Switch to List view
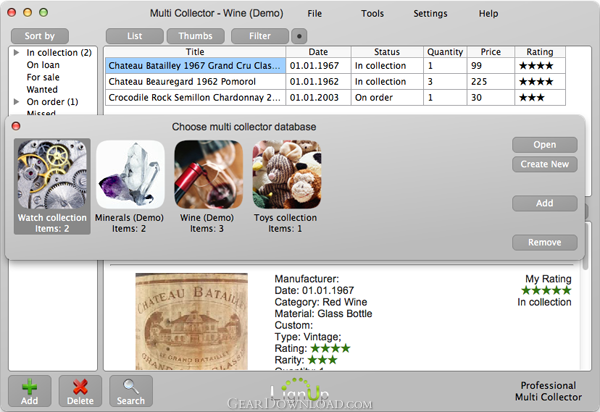Image resolution: width=600 pixels, height=412 pixels. (135, 36)
